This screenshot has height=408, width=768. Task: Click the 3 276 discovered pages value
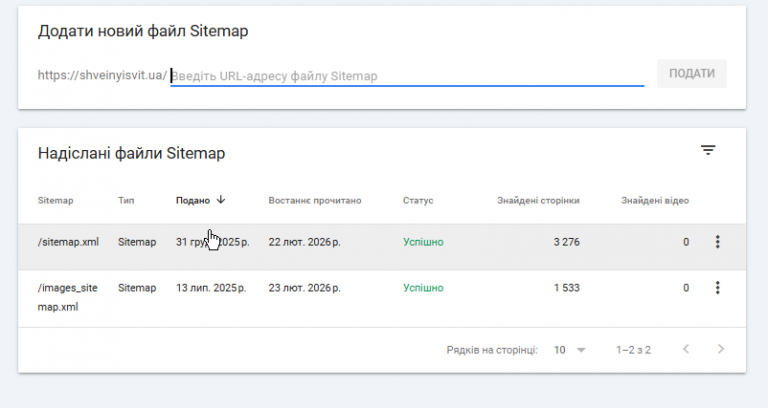(x=566, y=242)
